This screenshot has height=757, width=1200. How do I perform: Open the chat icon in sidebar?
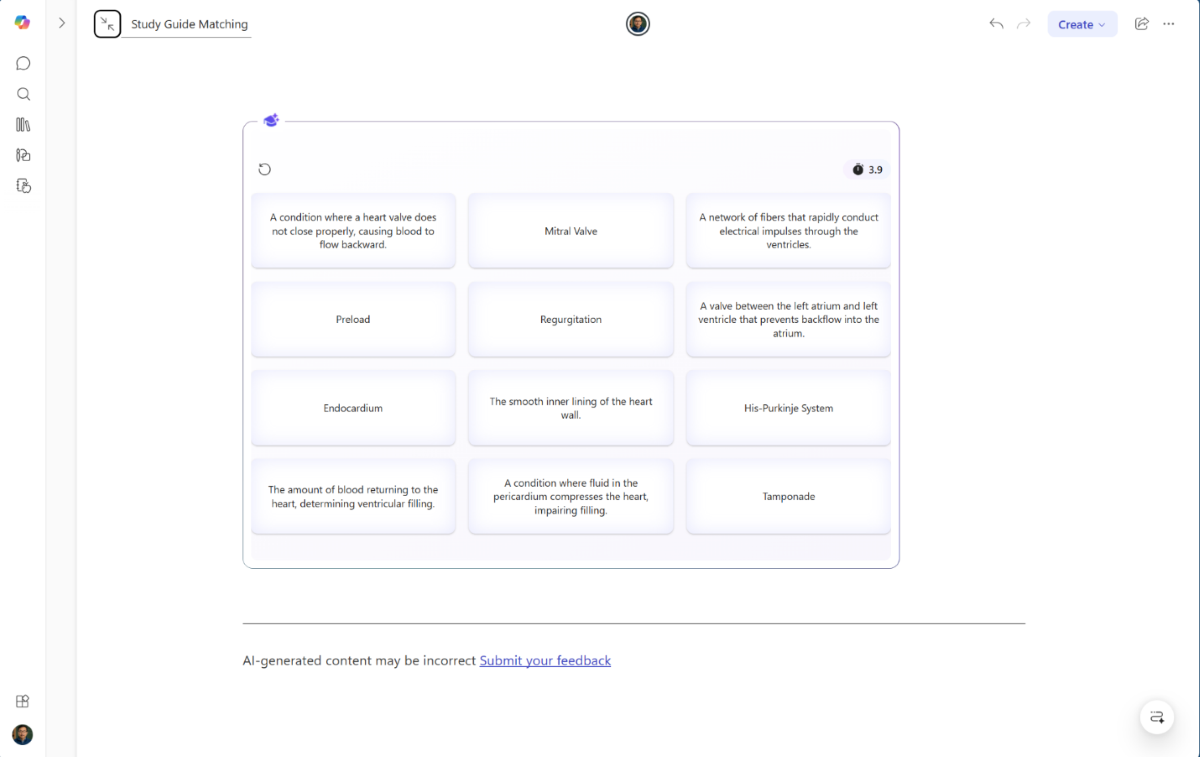(23, 63)
